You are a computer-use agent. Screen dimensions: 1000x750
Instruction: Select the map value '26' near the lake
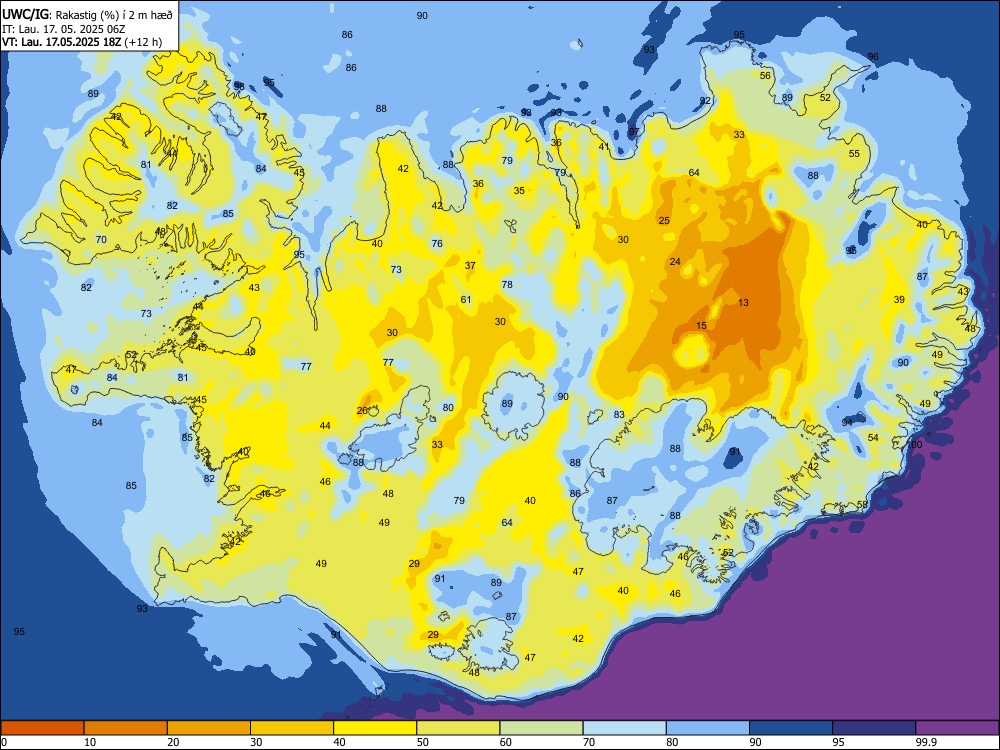(x=362, y=411)
